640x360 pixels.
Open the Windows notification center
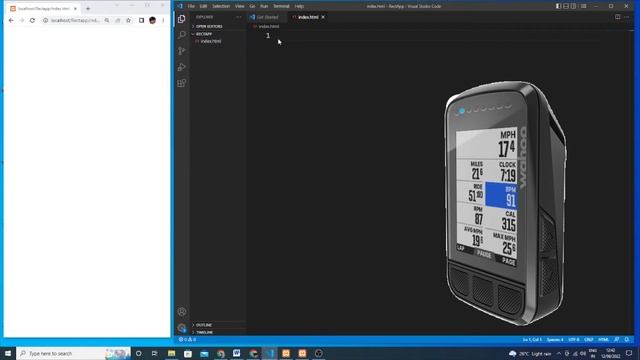pos(629,353)
